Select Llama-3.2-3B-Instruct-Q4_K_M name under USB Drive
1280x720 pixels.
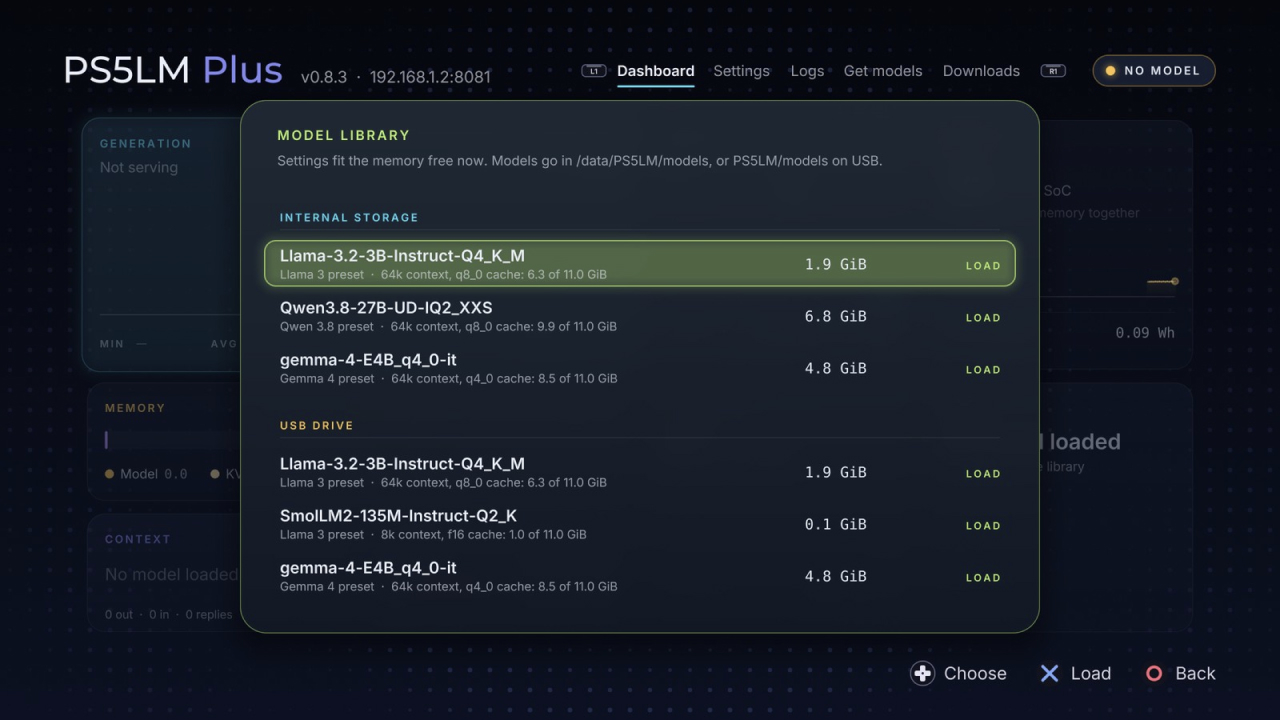point(402,464)
